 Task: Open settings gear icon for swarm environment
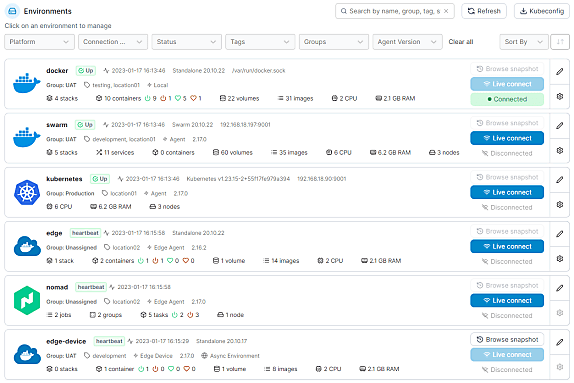[559, 150]
